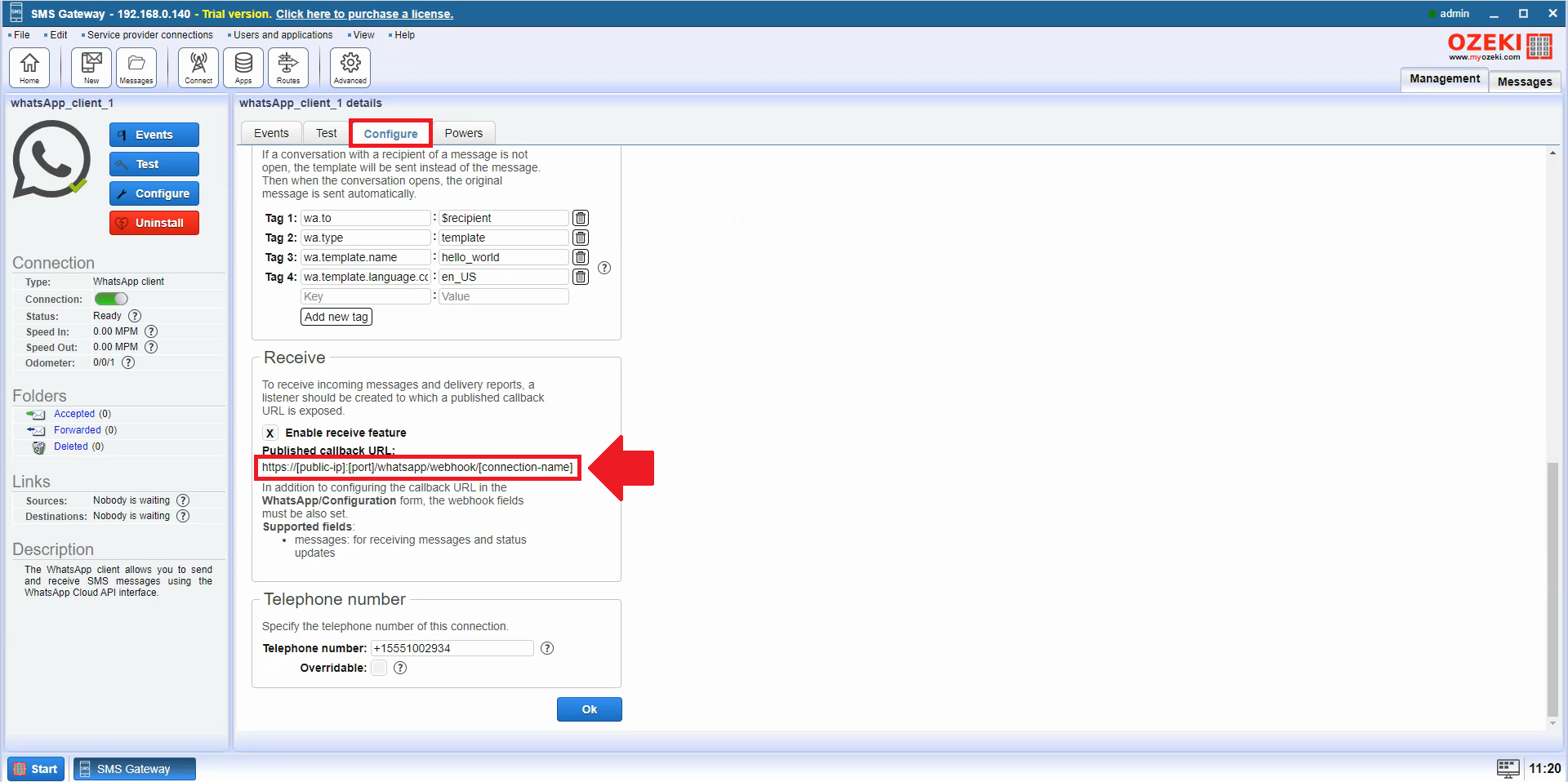The height and width of the screenshot is (782, 1568).
Task: Click SMS Gateway taskbar button
Action: pos(135,769)
